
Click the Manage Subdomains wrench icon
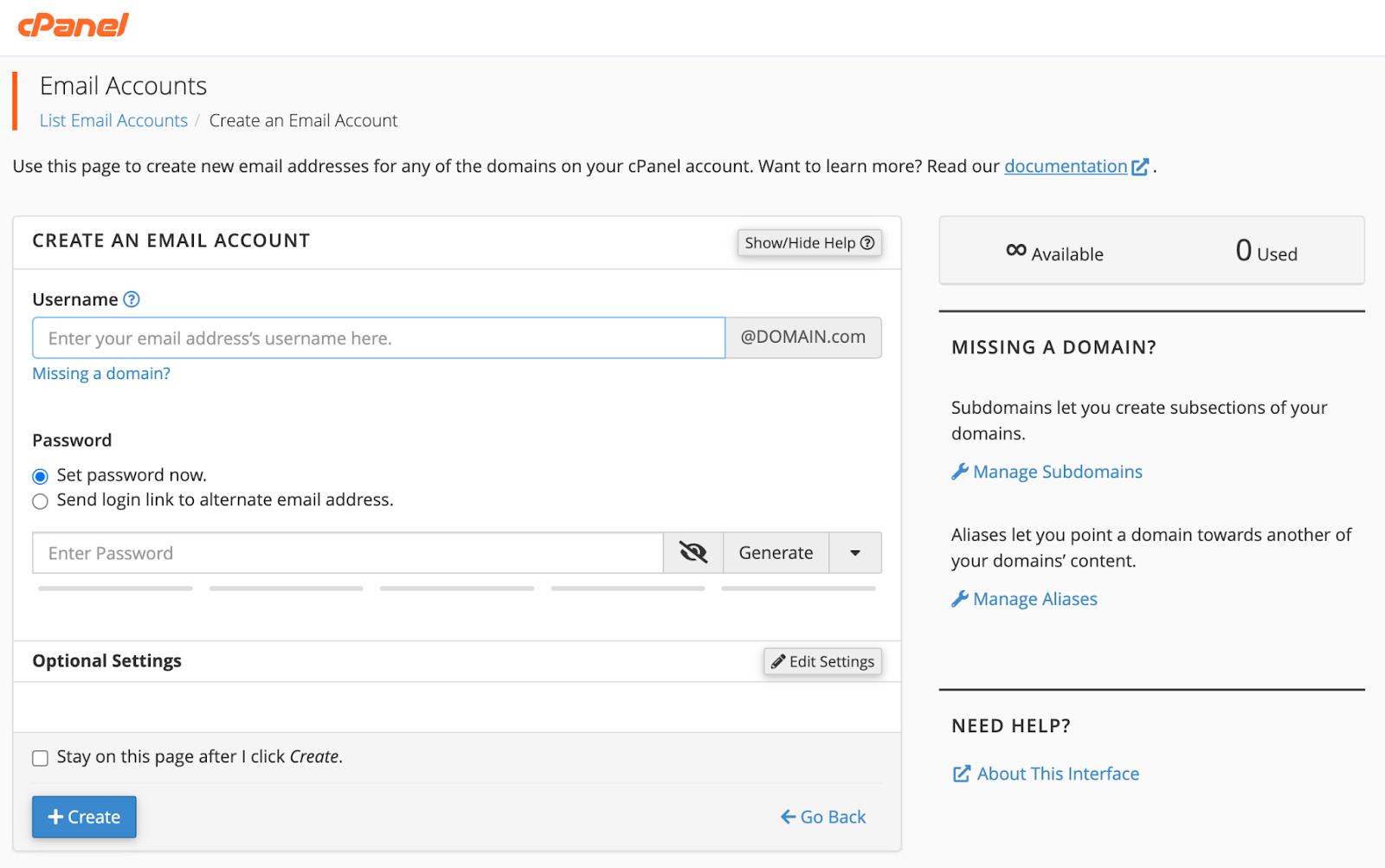(x=960, y=472)
